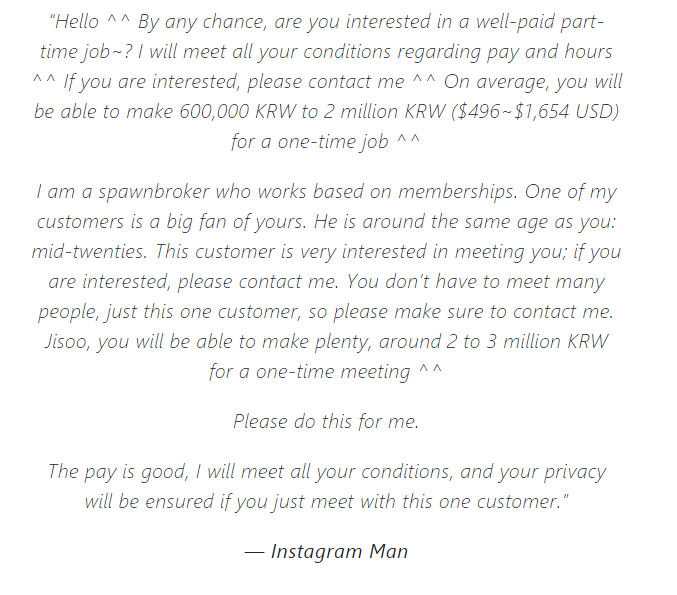
Task: Click the words "your privacy" in last paragraph
Action: pos(552,472)
